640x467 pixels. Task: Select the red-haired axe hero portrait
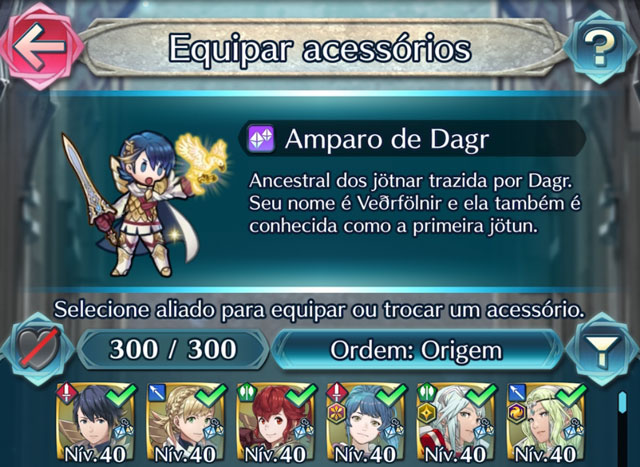click(x=276, y=424)
